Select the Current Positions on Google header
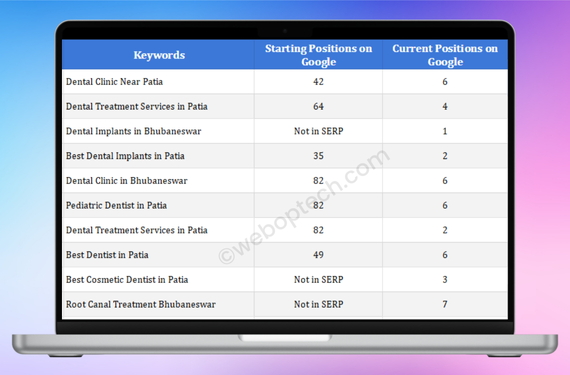 point(445,55)
